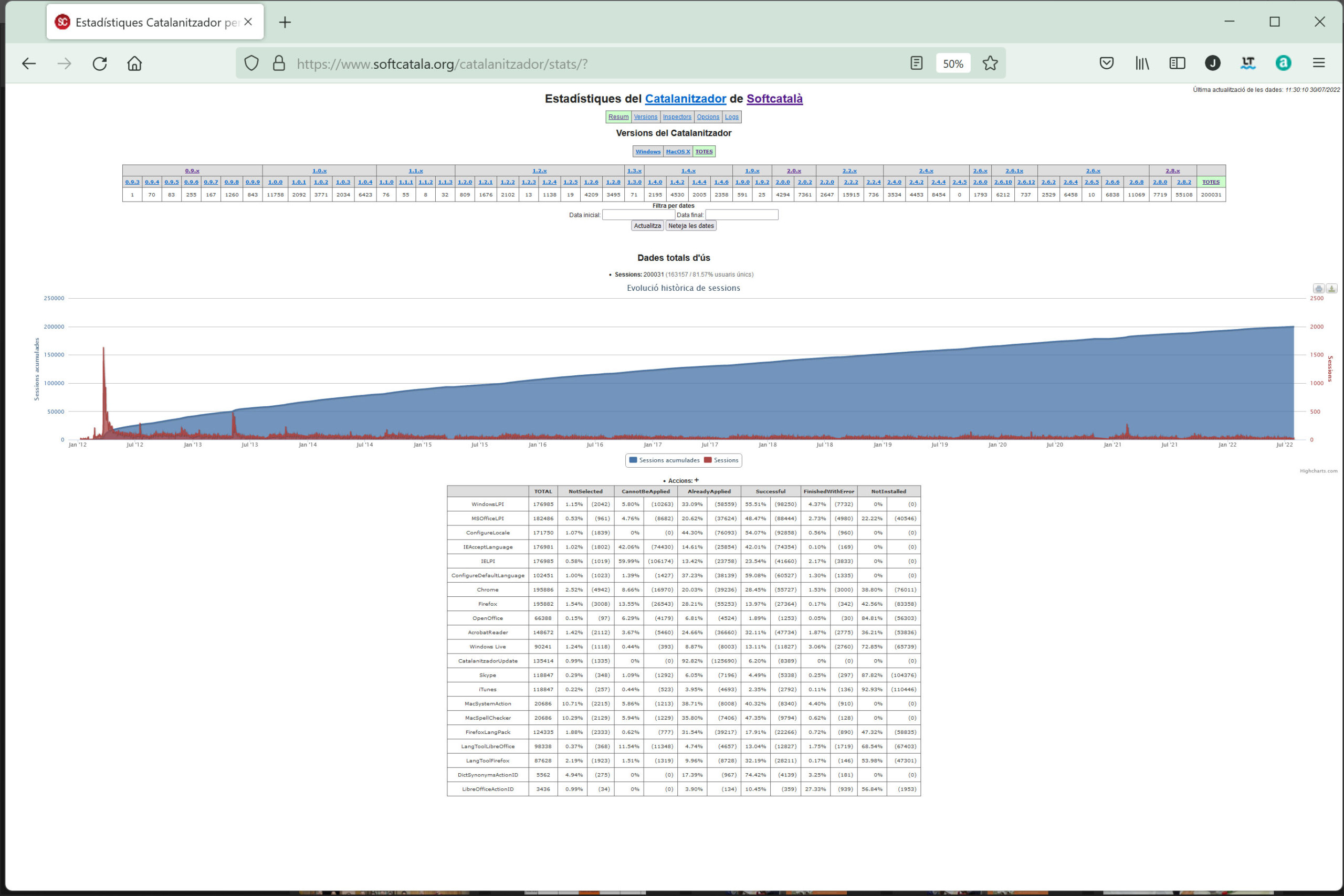Select the MacOS X platform tab
1344x896 pixels.
(678, 151)
